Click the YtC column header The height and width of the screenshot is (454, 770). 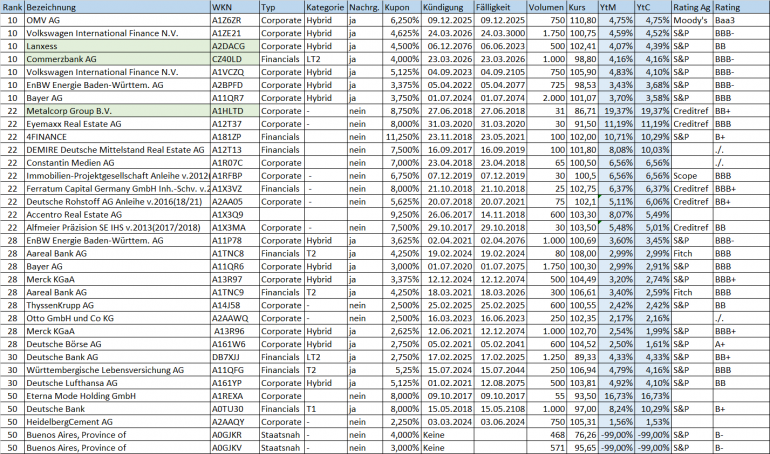[653, 7]
